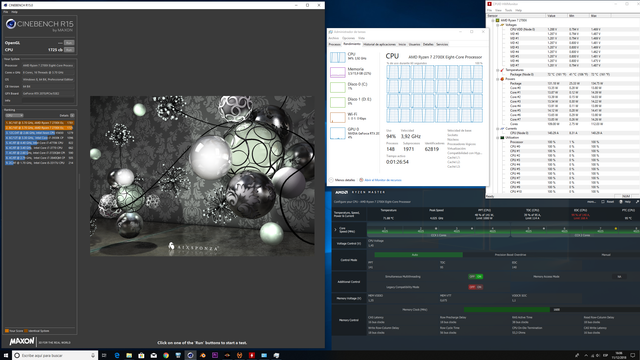Launch Google Chrome from taskbar
Screen dimensions: 640x360
coord(166,356)
